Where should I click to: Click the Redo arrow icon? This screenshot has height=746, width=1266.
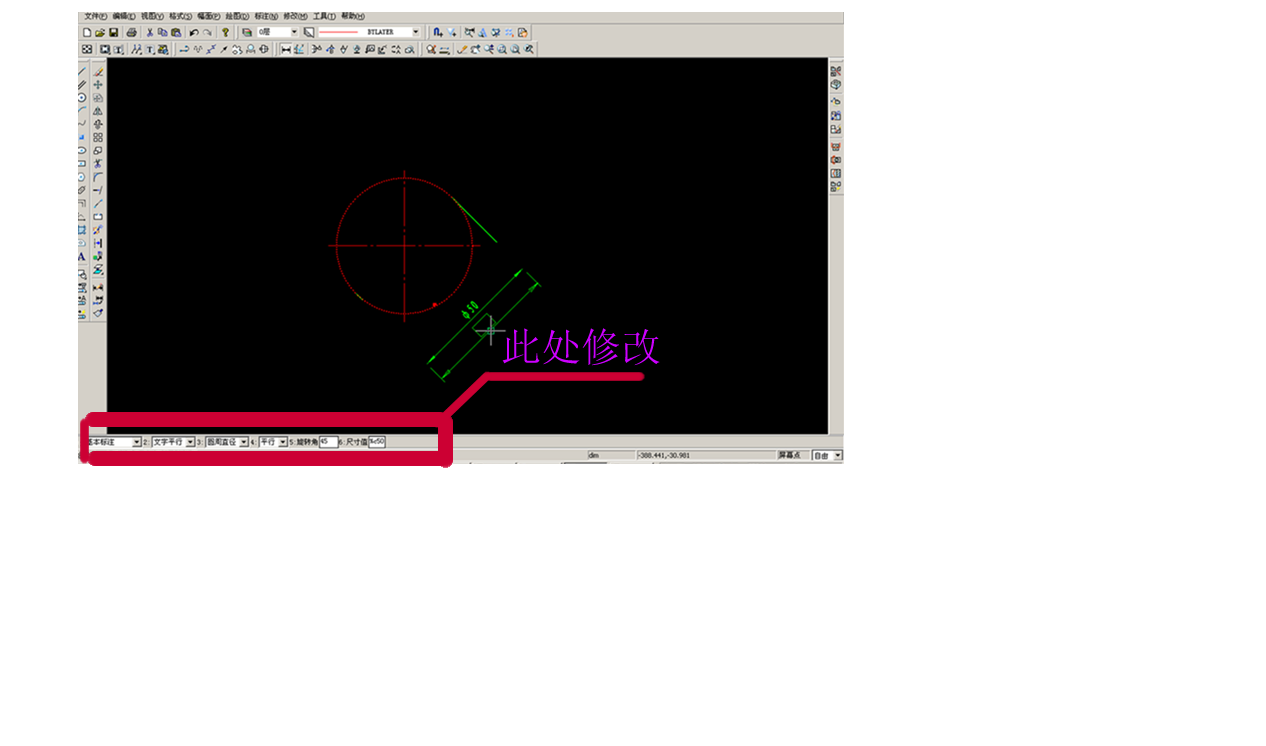(207, 32)
